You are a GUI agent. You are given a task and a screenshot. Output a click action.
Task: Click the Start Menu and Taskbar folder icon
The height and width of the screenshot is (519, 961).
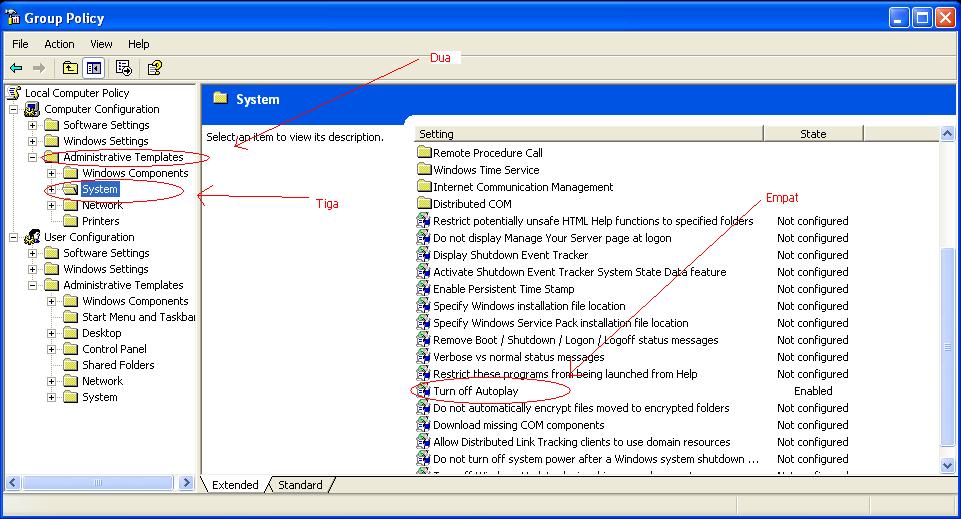coord(71,317)
